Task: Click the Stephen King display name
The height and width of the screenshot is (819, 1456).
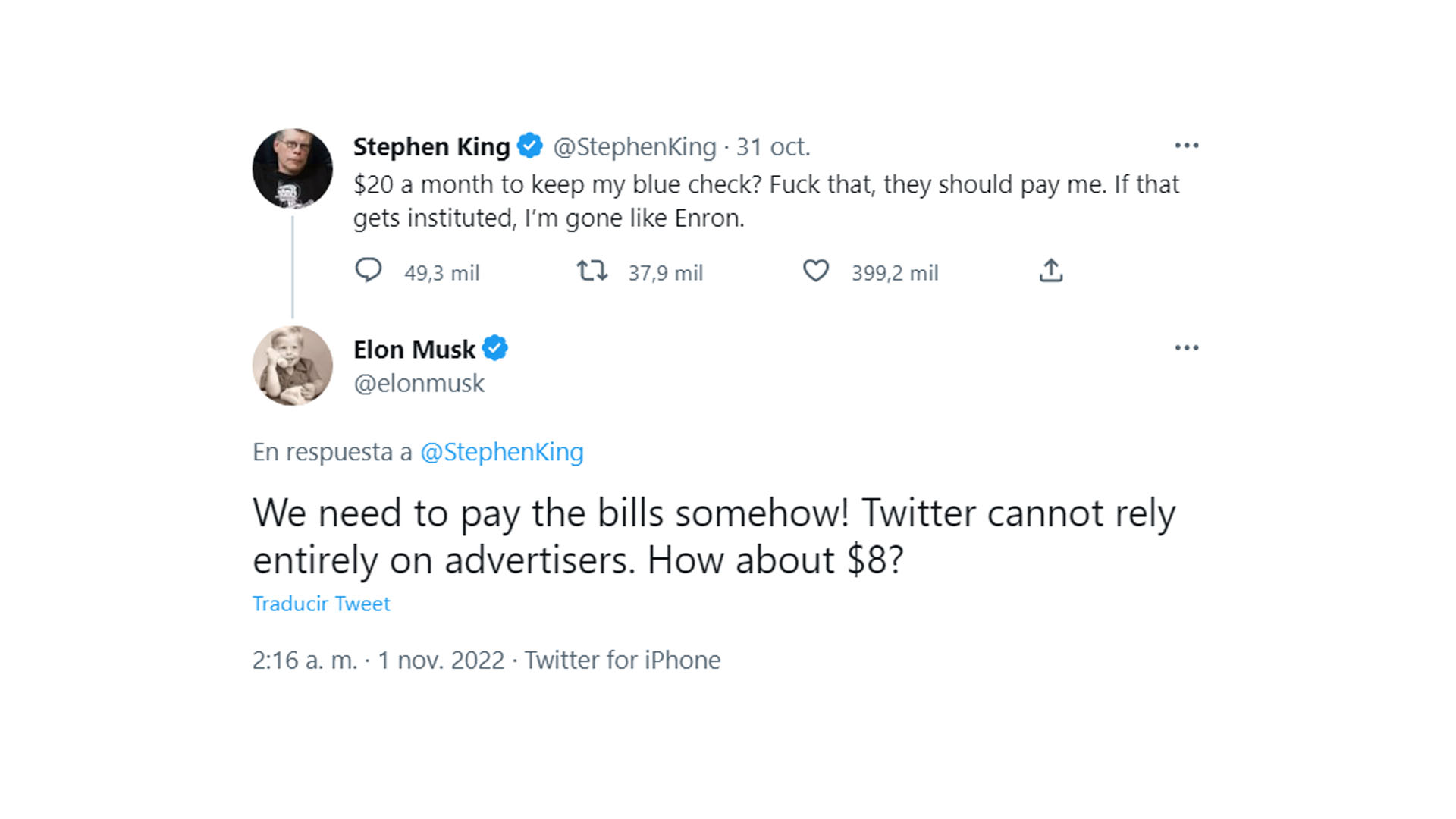Action: pyautogui.click(x=431, y=146)
